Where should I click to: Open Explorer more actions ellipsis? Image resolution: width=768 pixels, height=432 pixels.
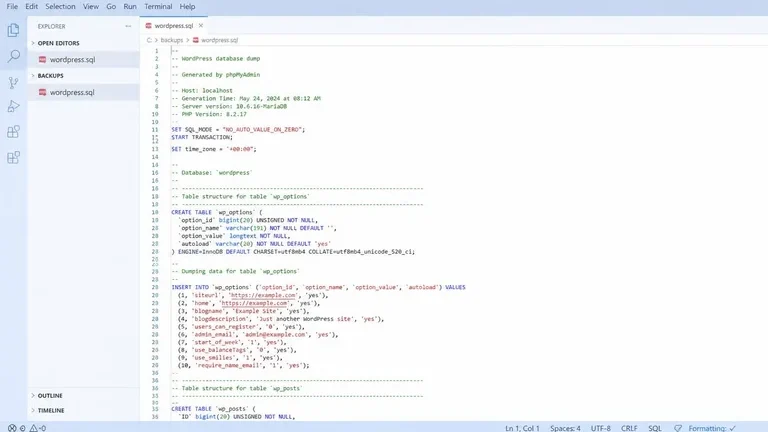128,26
